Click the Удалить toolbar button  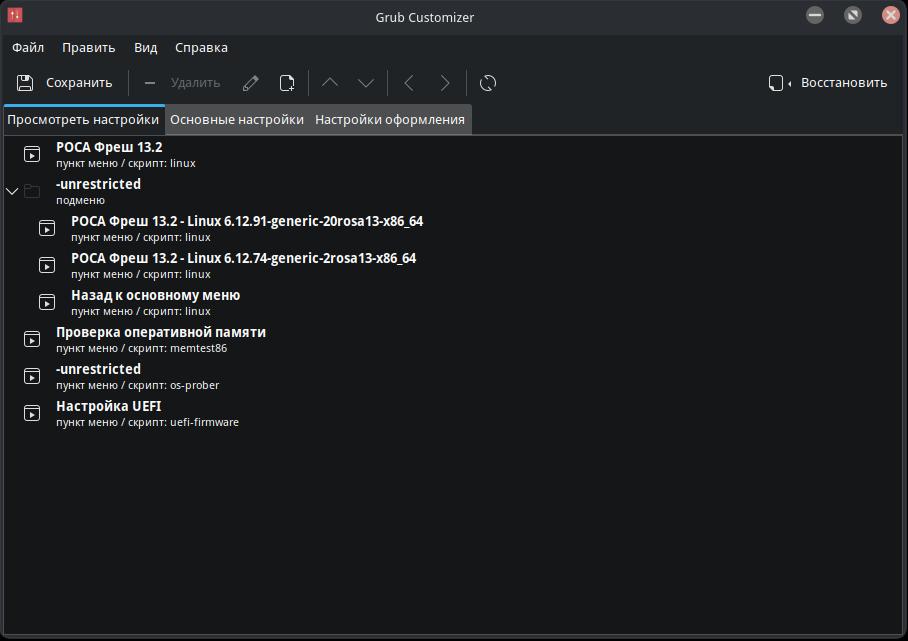point(195,83)
